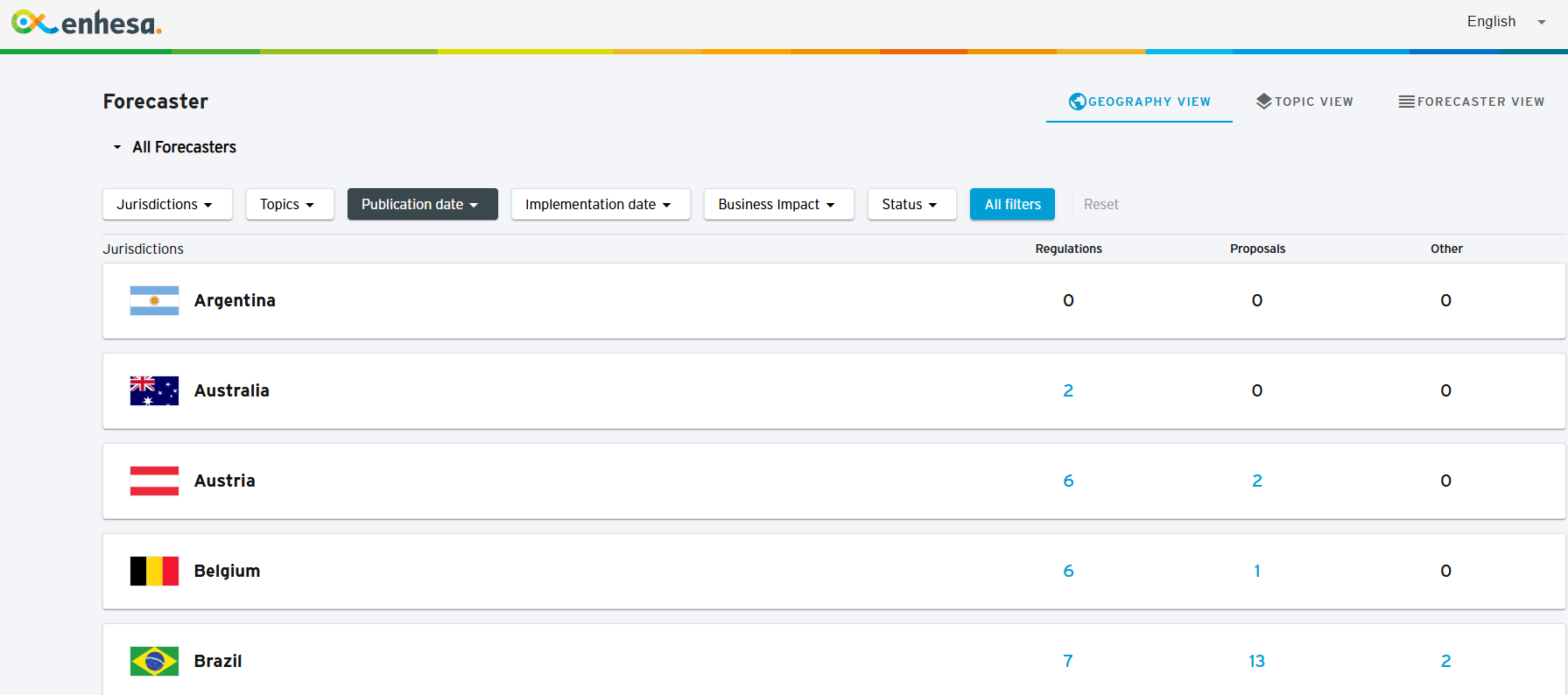The image size is (1568, 695).
Task: Click the Austria flag icon
Action: click(154, 481)
